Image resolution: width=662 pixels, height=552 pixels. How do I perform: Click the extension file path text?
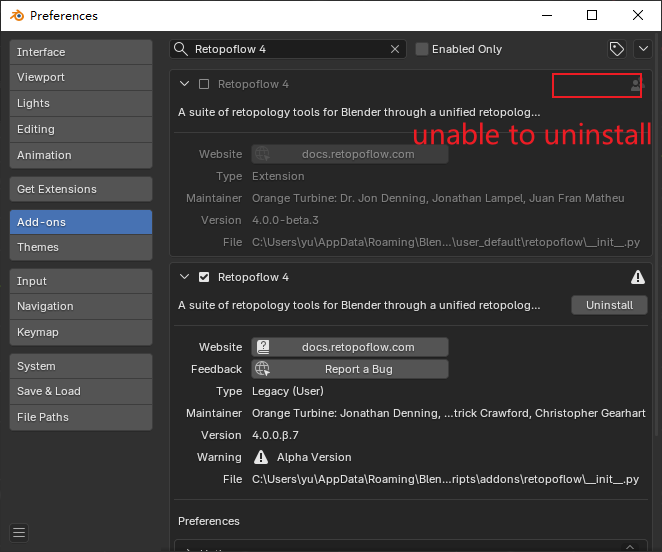pos(446,242)
